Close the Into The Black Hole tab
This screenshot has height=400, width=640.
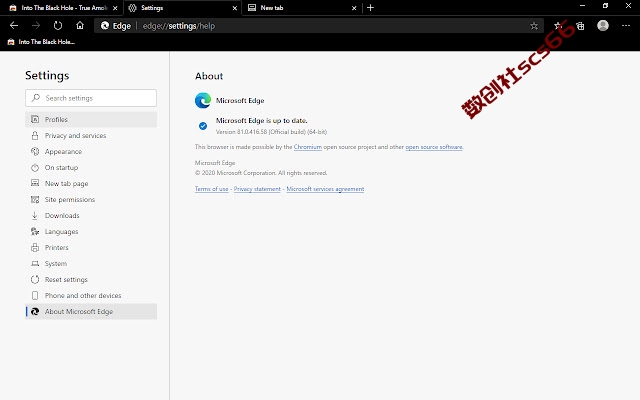point(115,8)
